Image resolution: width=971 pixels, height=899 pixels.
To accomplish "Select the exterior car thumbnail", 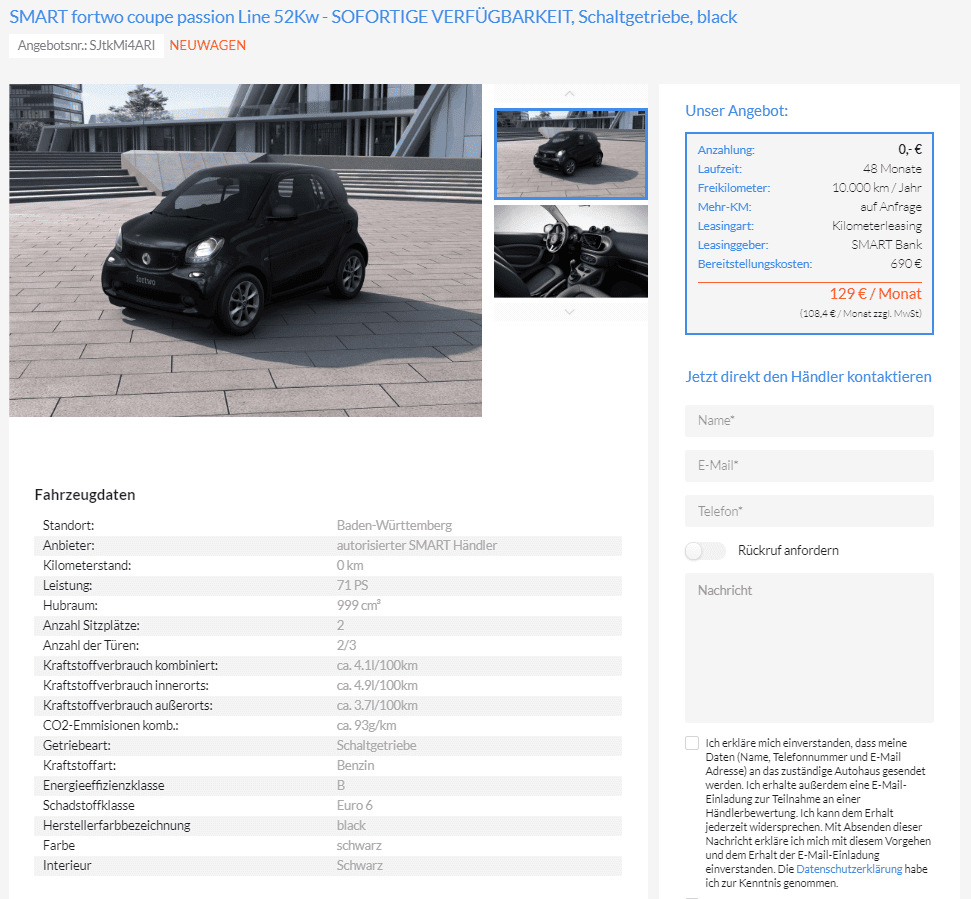I will (x=570, y=154).
